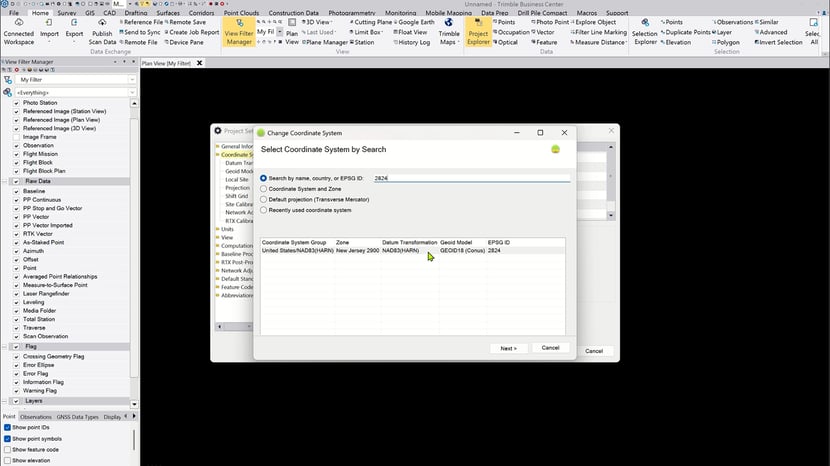Click the Project Settings tree scroll left arrow
This screenshot has width=830, height=466.
point(219,327)
